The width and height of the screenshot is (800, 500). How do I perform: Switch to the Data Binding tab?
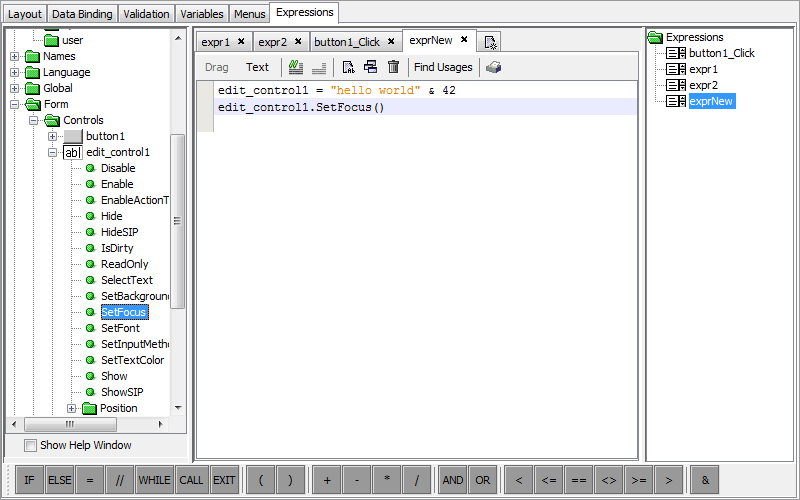coord(82,14)
